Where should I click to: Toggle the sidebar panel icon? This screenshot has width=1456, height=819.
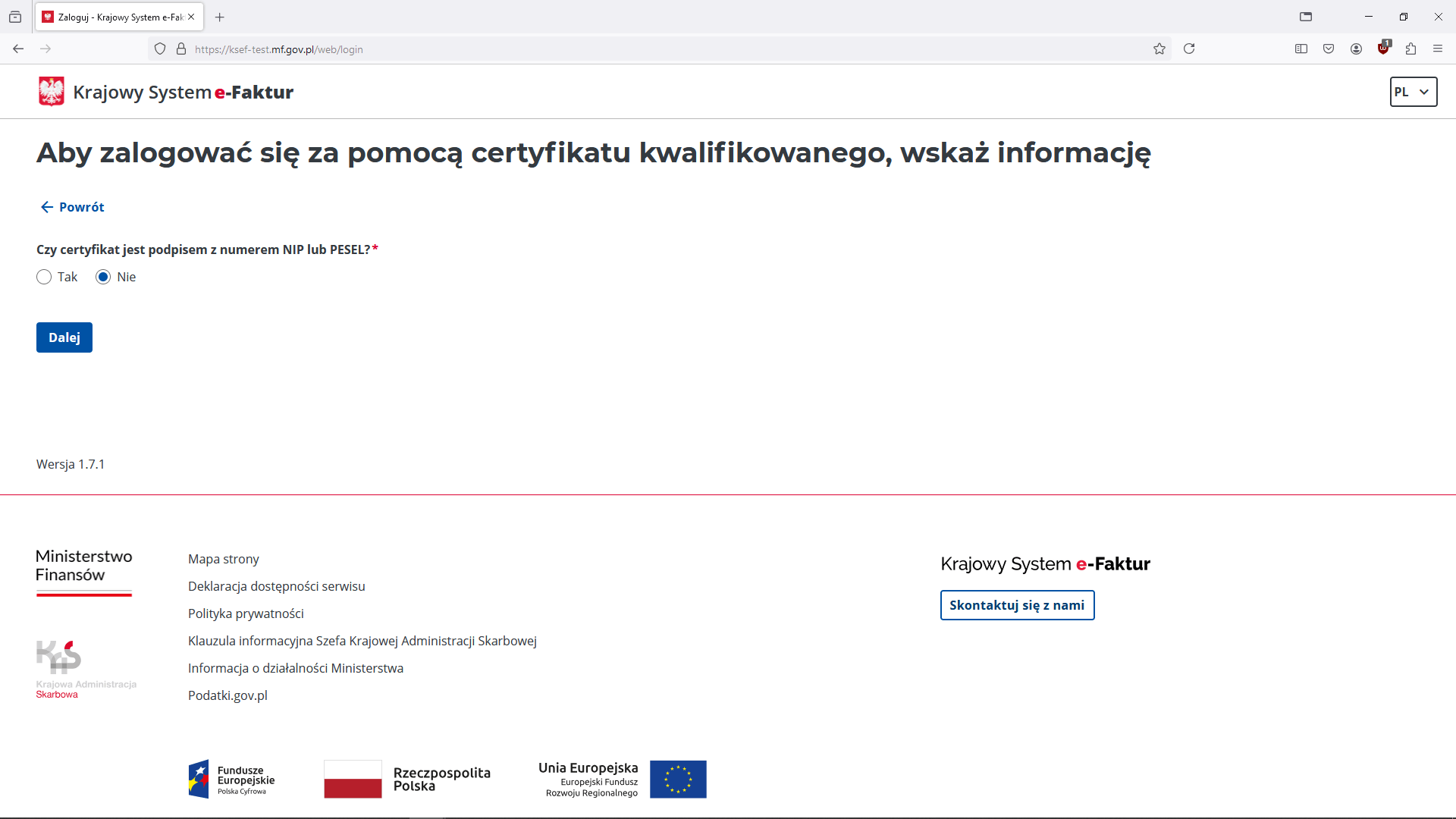[1301, 49]
